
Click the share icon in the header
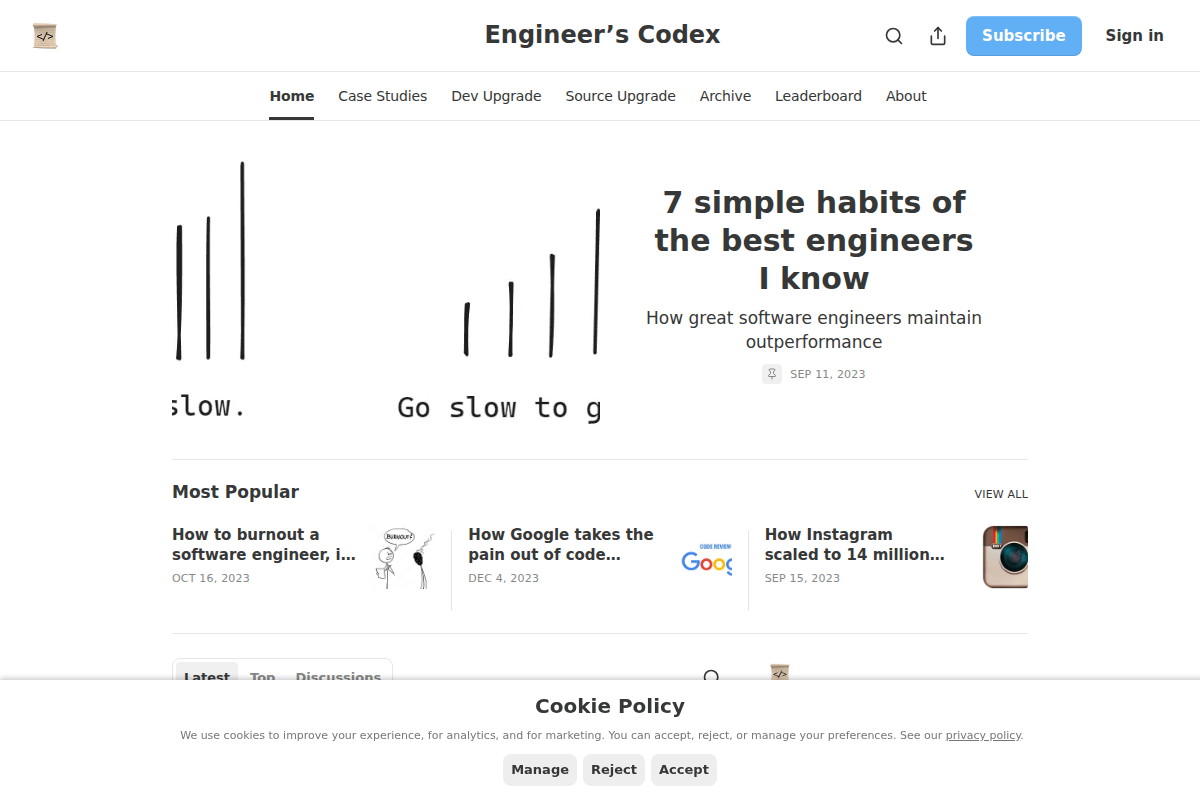[937, 35]
